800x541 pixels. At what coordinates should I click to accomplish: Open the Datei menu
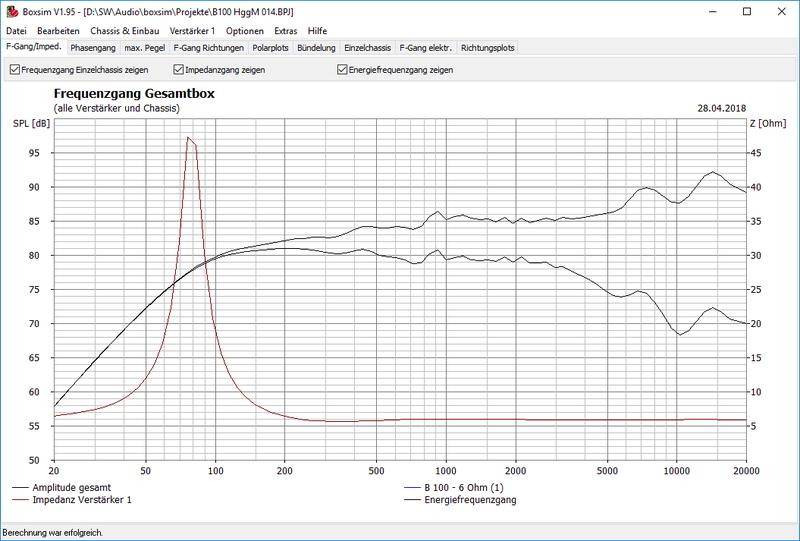coord(16,31)
